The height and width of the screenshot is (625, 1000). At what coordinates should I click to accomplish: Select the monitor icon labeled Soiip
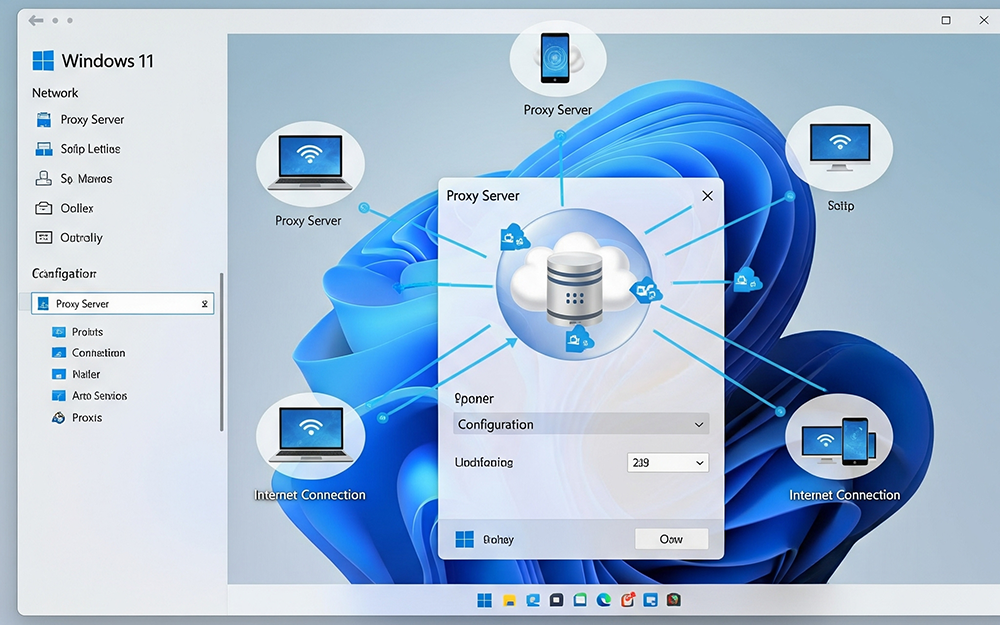click(839, 148)
